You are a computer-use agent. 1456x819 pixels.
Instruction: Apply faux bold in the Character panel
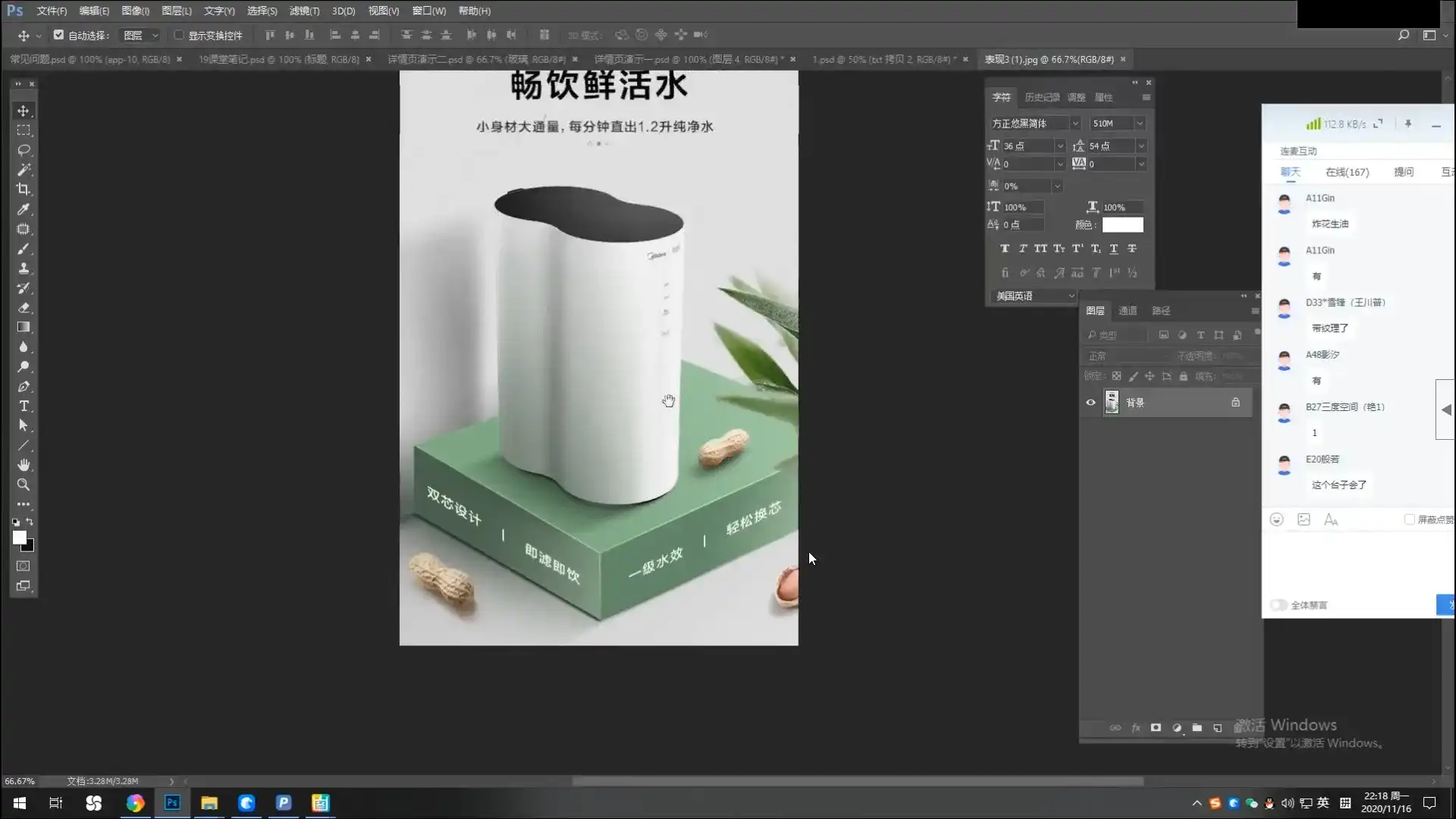1005,248
